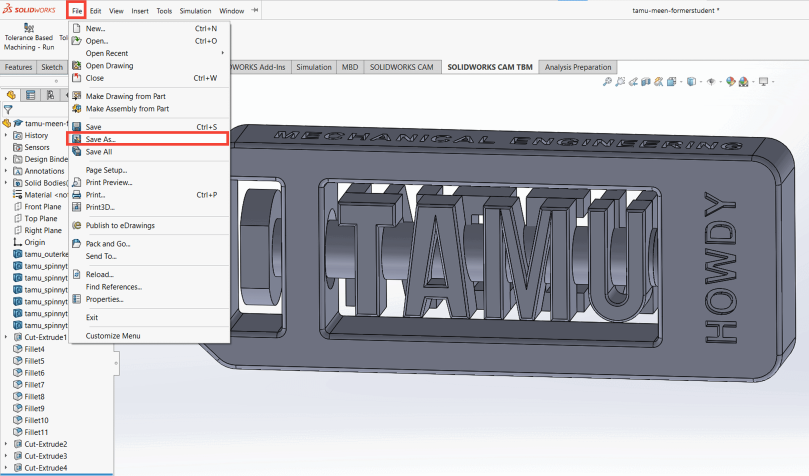Image resolution: width=809 pixels, height=476 pixels.
Task: Open the Tools menu
Action: pyautogui.click(x=164, y=10)
